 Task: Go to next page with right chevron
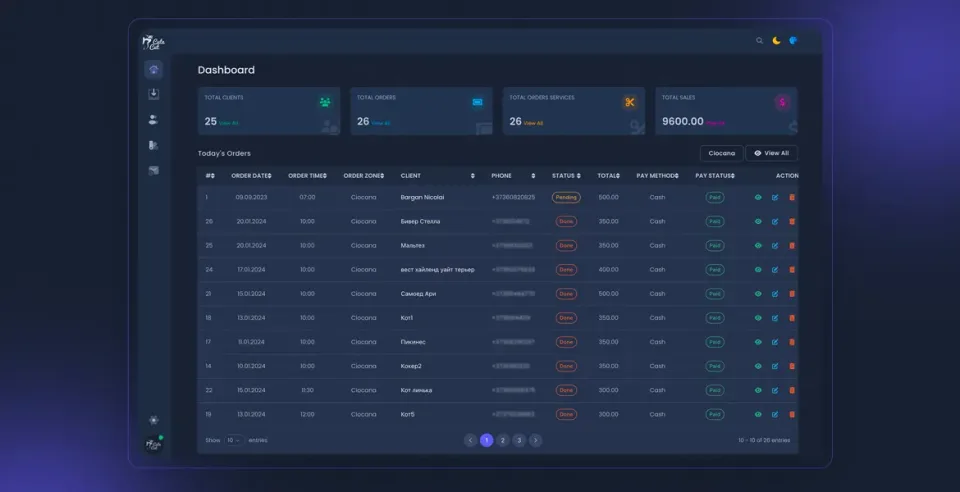[x=536, y=440]
